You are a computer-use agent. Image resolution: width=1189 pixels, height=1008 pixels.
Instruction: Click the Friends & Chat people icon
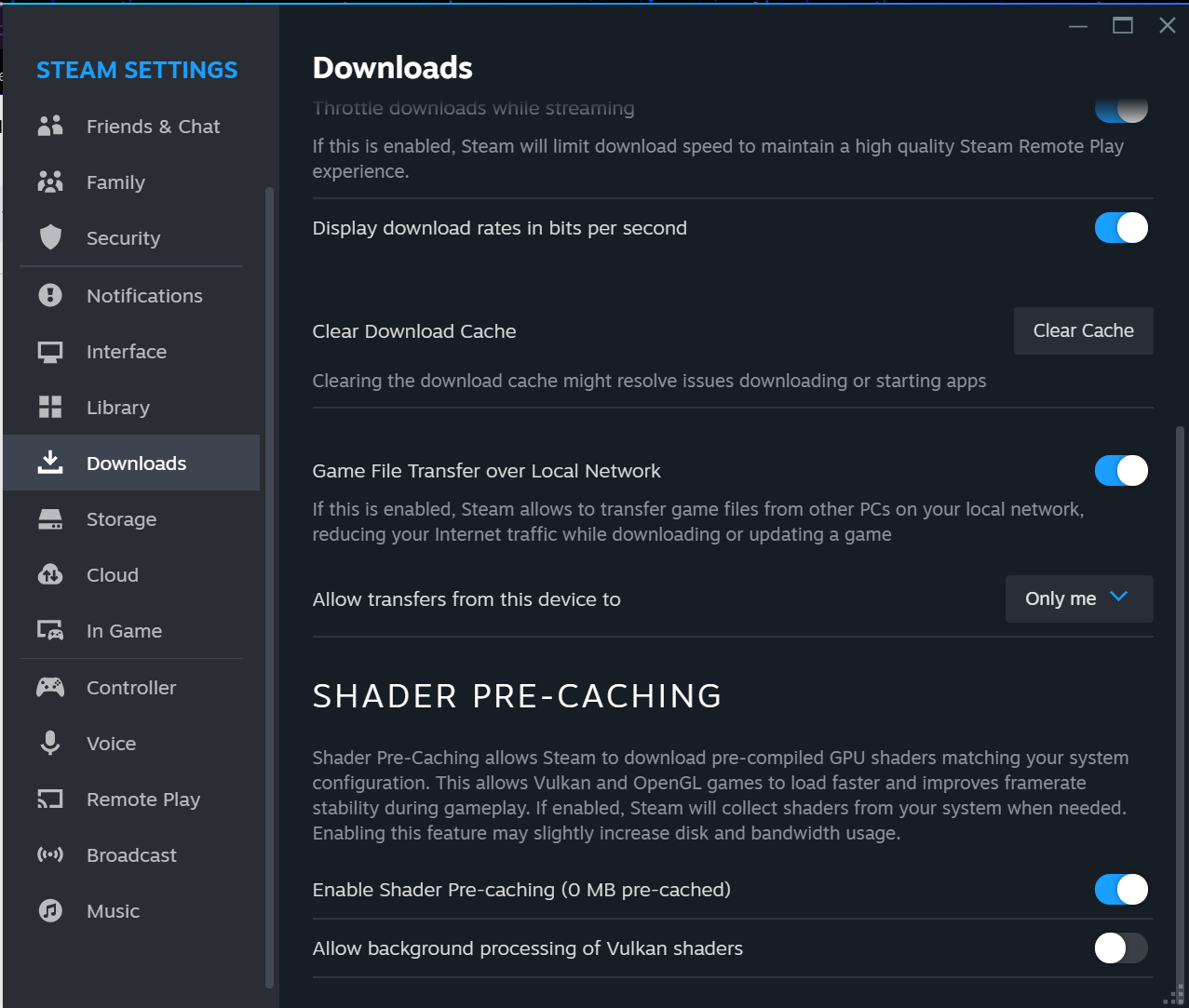tap(50, 127)
